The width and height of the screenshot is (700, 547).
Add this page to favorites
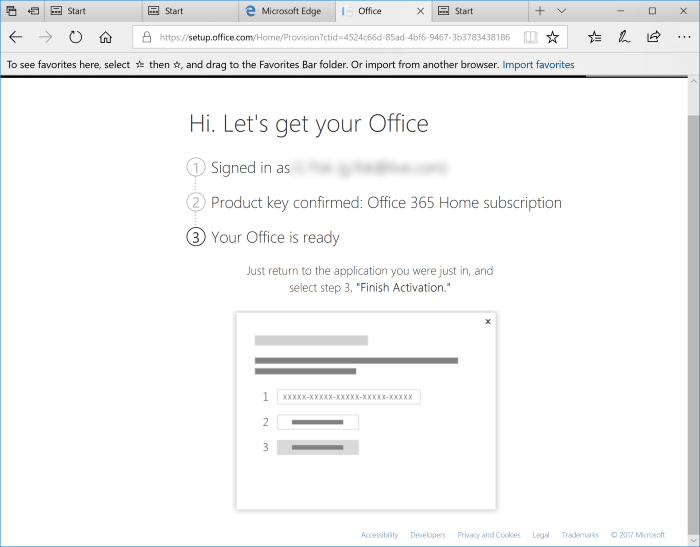point(552,37)
